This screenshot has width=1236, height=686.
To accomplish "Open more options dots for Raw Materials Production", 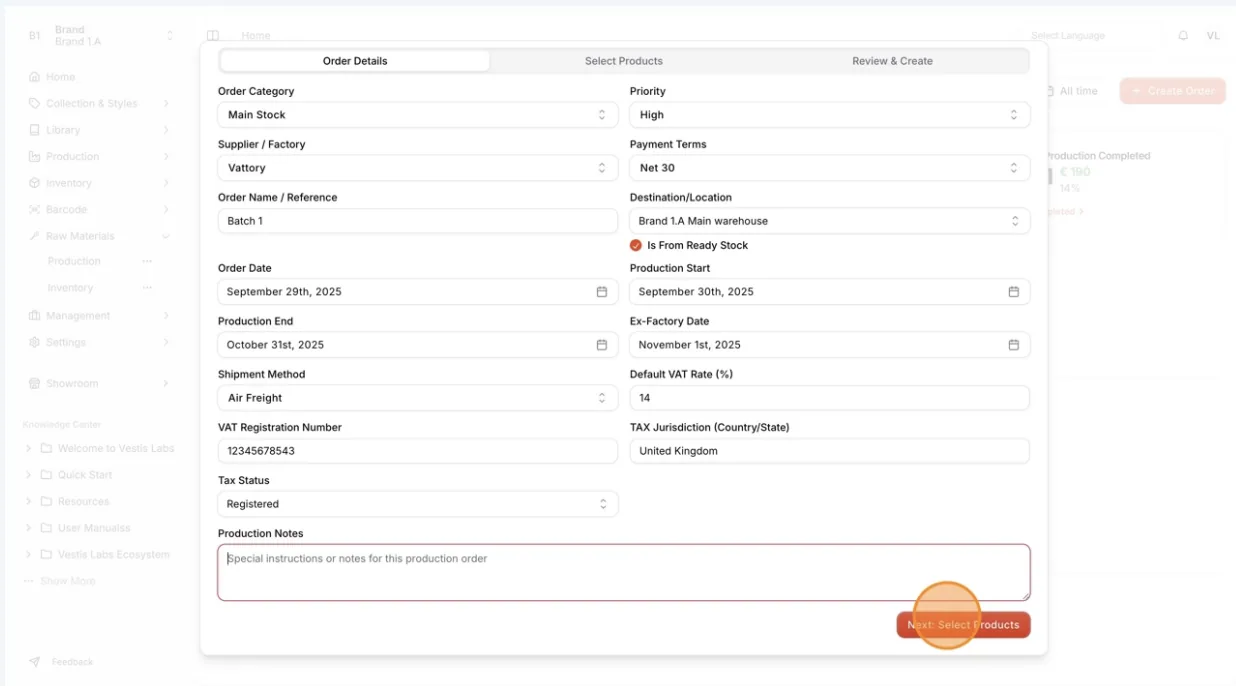I will point(147,261).
